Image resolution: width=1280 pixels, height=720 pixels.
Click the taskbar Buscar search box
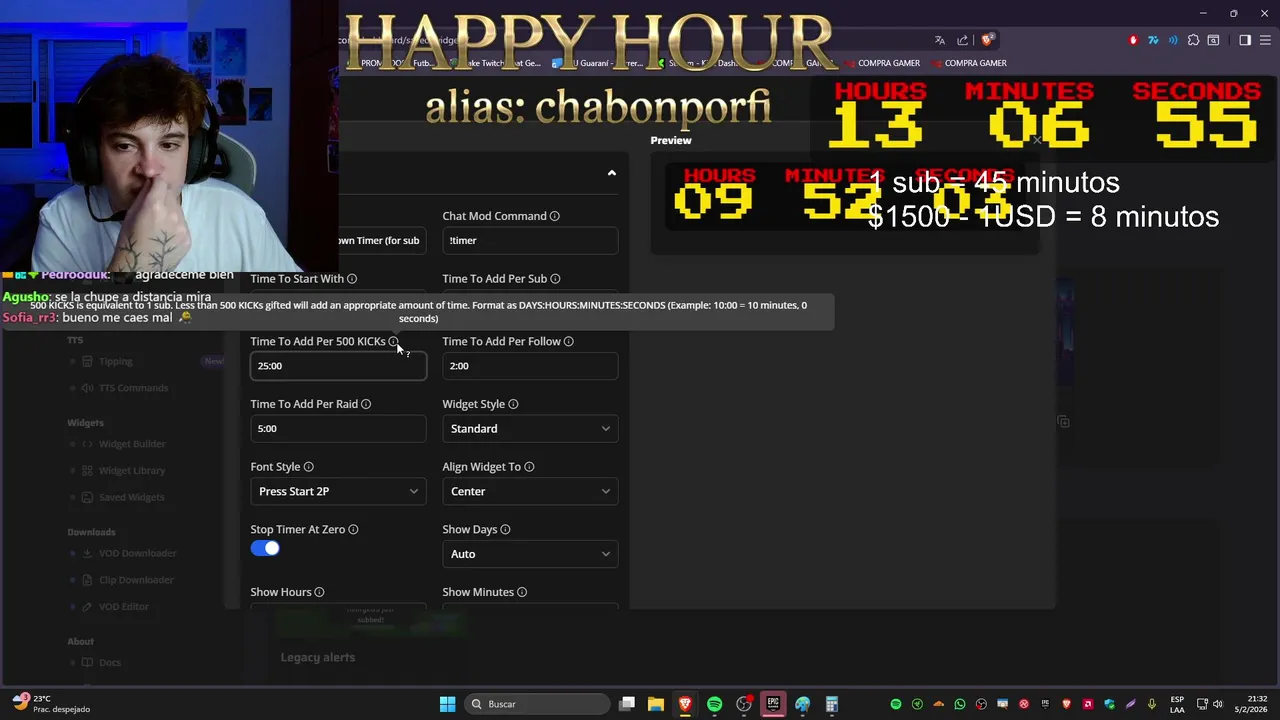pyautogui.click(x=536, y=704)
